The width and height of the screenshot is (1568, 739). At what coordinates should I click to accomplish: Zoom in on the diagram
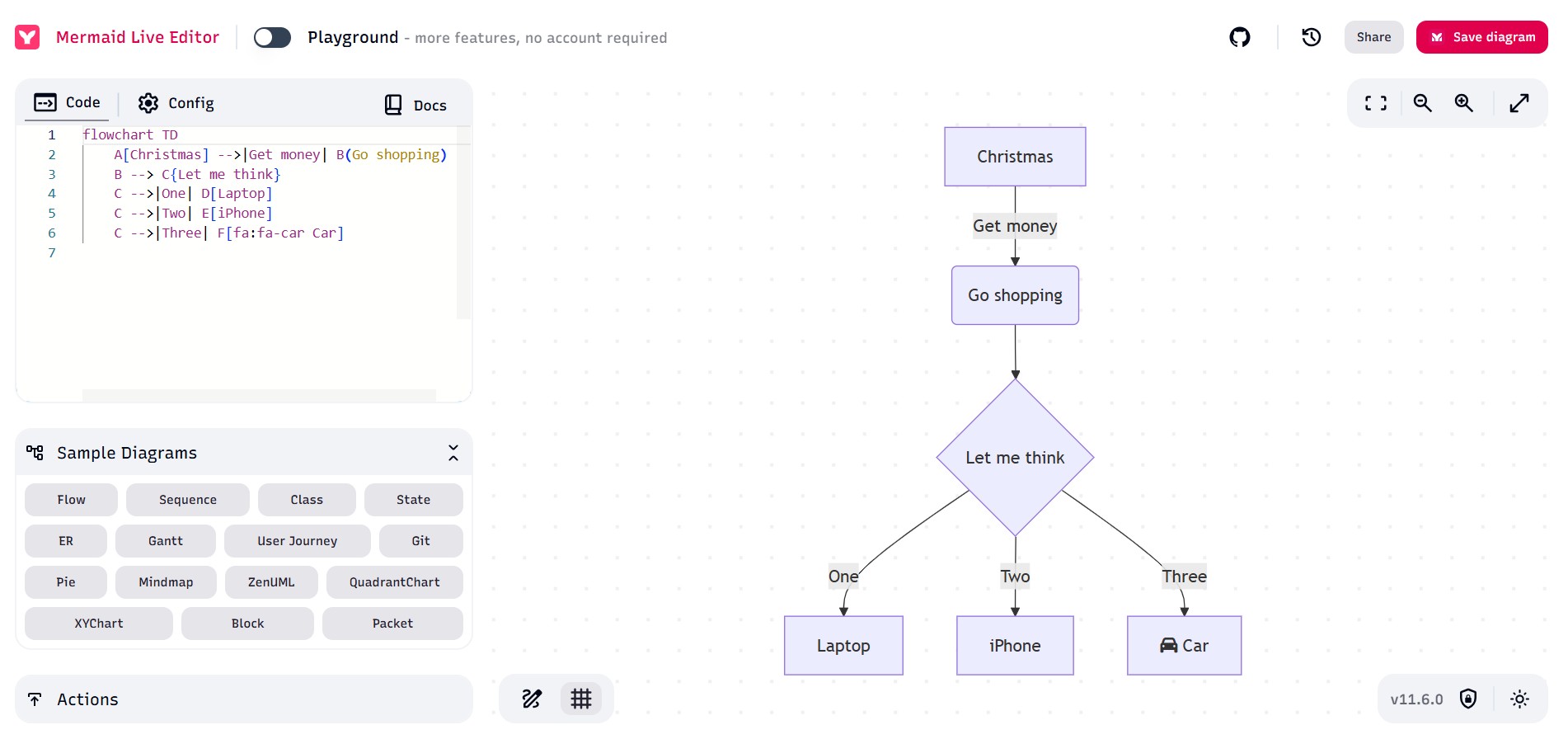point(1464,103)
